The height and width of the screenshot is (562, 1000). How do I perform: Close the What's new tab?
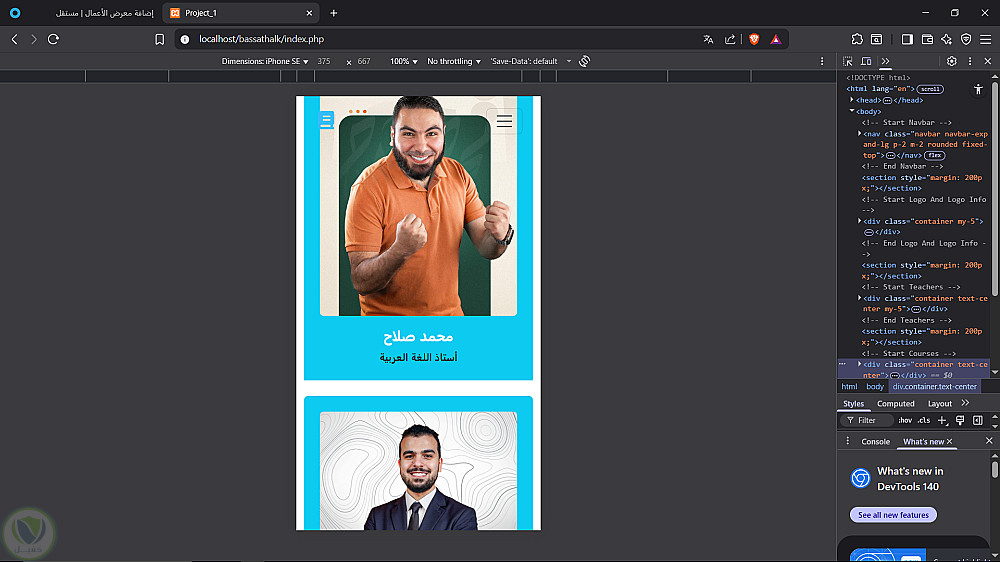(950, 441)
